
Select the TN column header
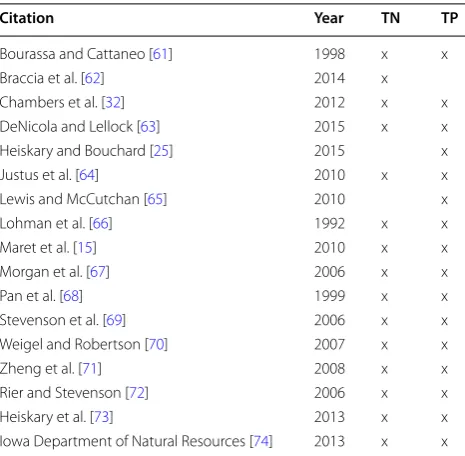390,18
